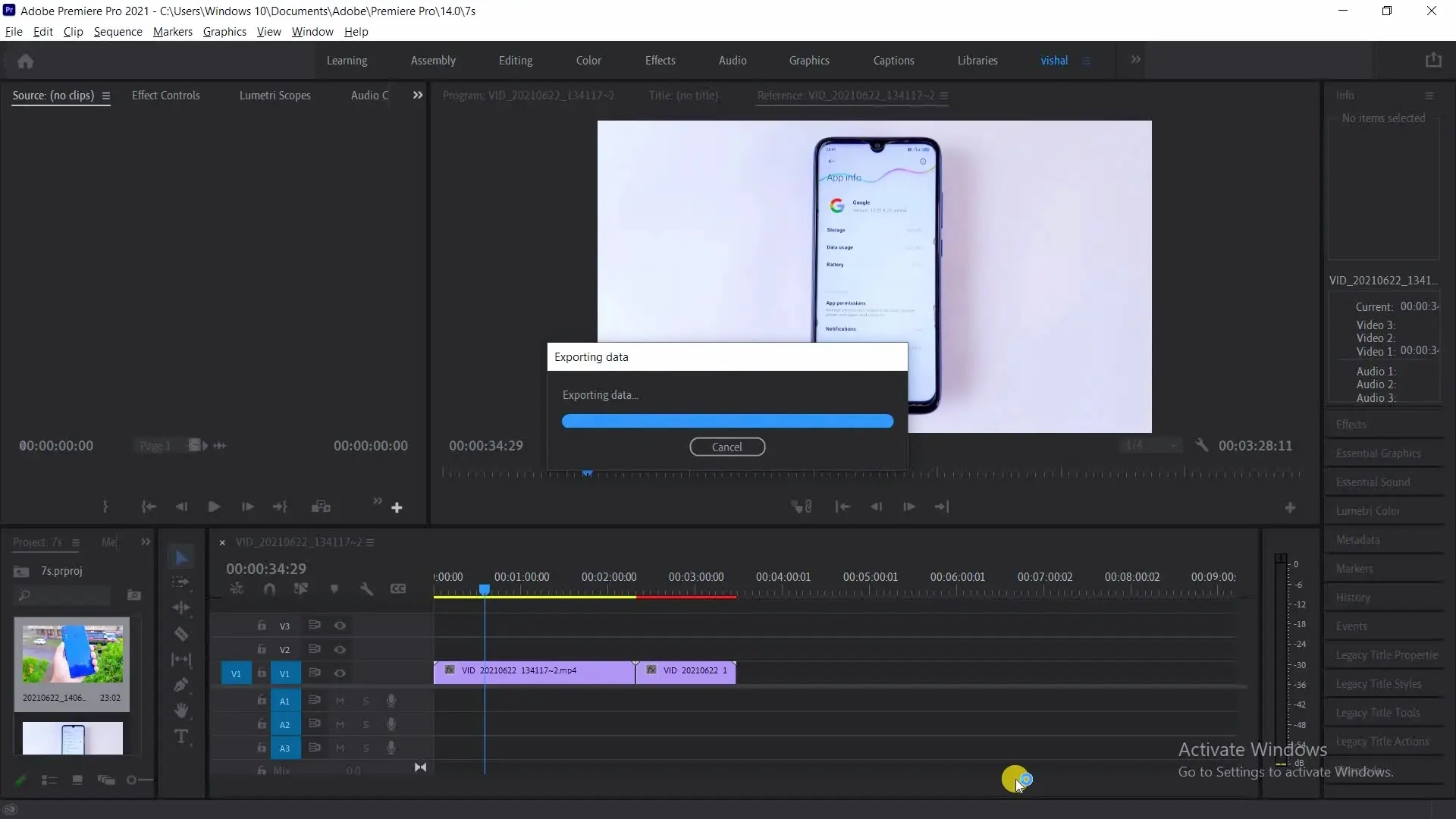Toggle V2 track eye visibility
This screenshot has height=819, width=1456.
(x=340, y=650)
